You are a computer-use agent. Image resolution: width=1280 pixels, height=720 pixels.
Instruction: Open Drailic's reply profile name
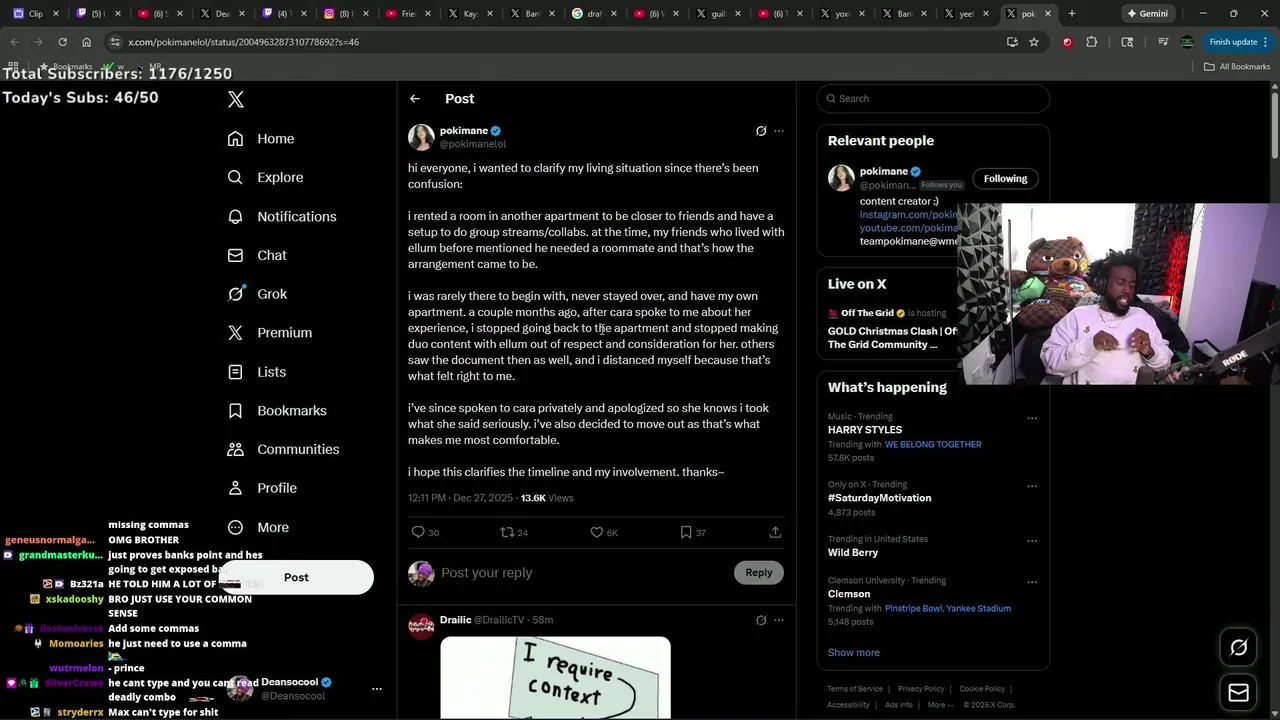point(455,620)
